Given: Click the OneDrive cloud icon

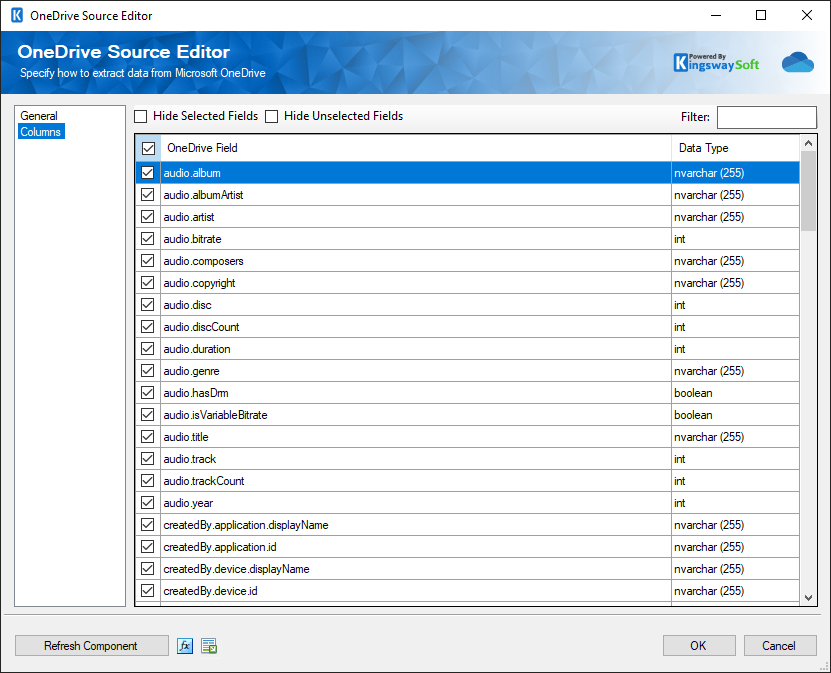Looking at the screenshot, I should [798, 62].
